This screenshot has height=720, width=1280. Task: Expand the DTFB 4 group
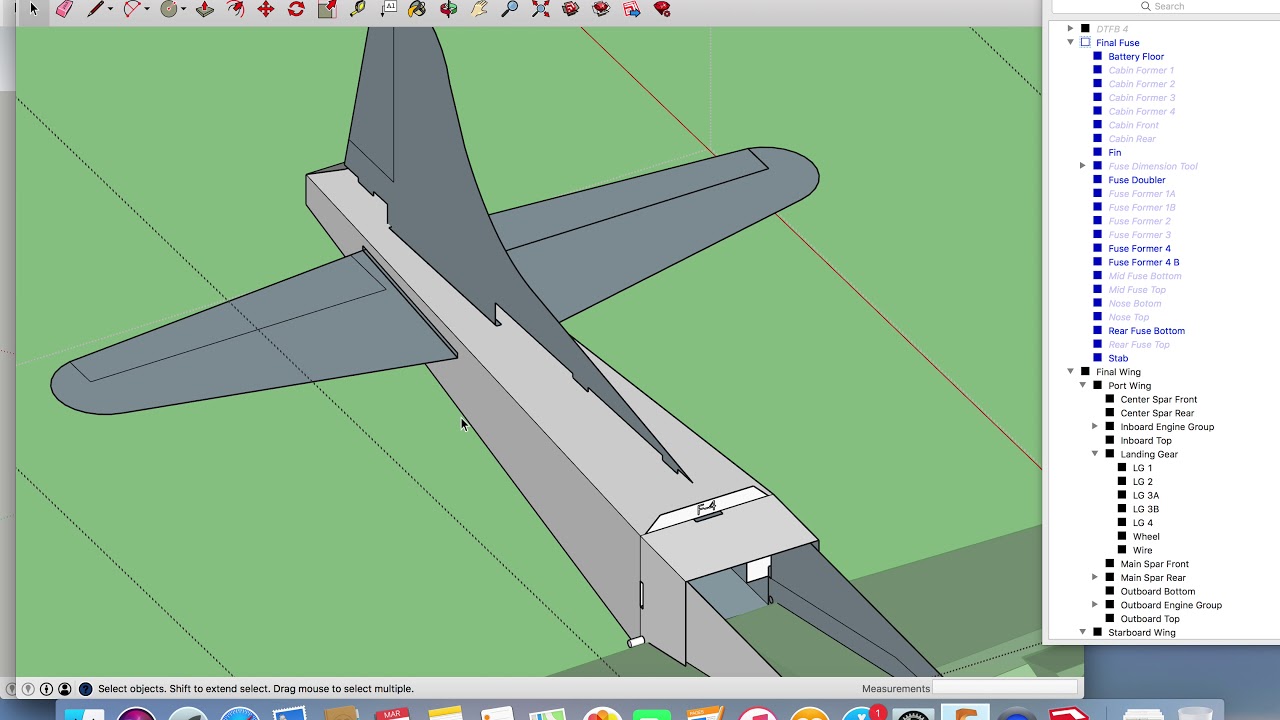pyautogui.click(x=1071, y=29)
